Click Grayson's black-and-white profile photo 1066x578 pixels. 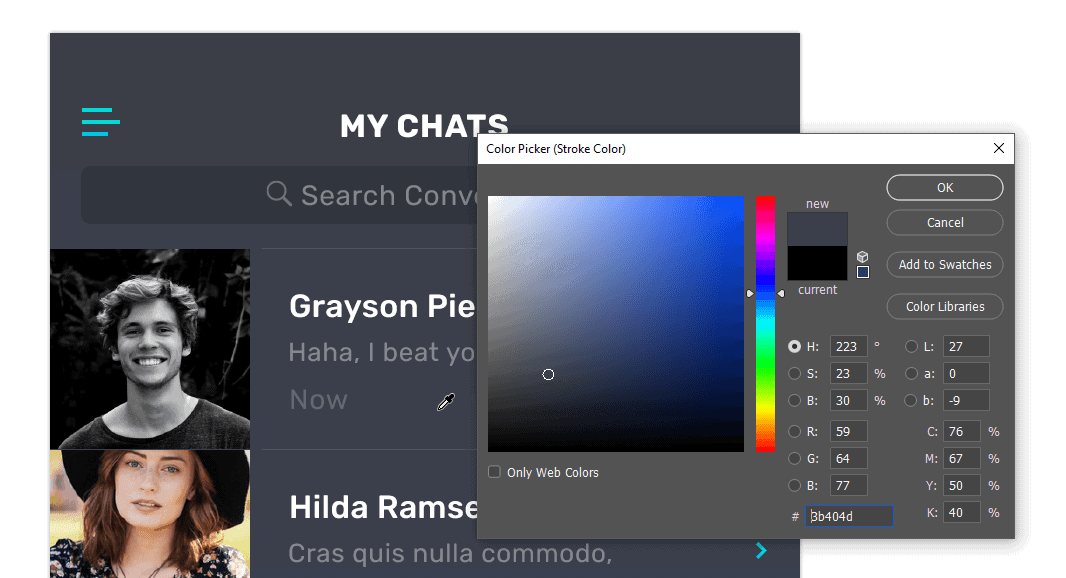(150, 349)
